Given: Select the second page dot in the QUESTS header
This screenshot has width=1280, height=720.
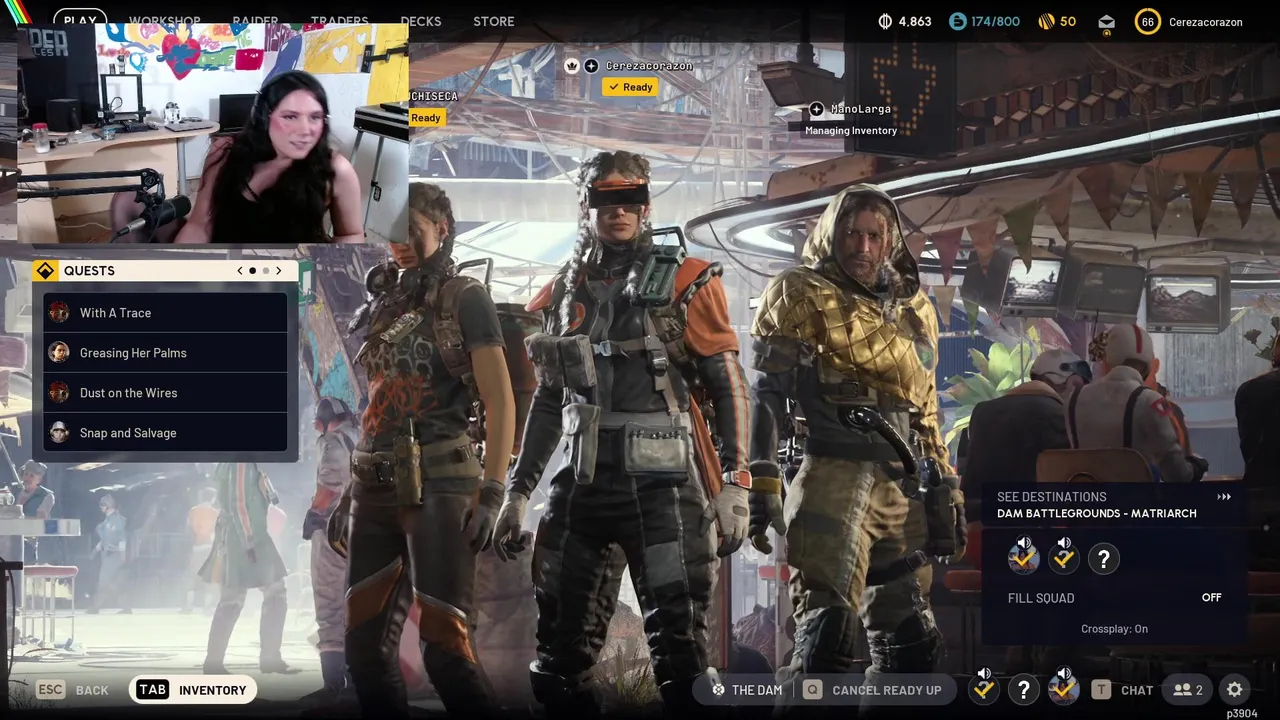Looking at the screenshot, I should (265, 271).
